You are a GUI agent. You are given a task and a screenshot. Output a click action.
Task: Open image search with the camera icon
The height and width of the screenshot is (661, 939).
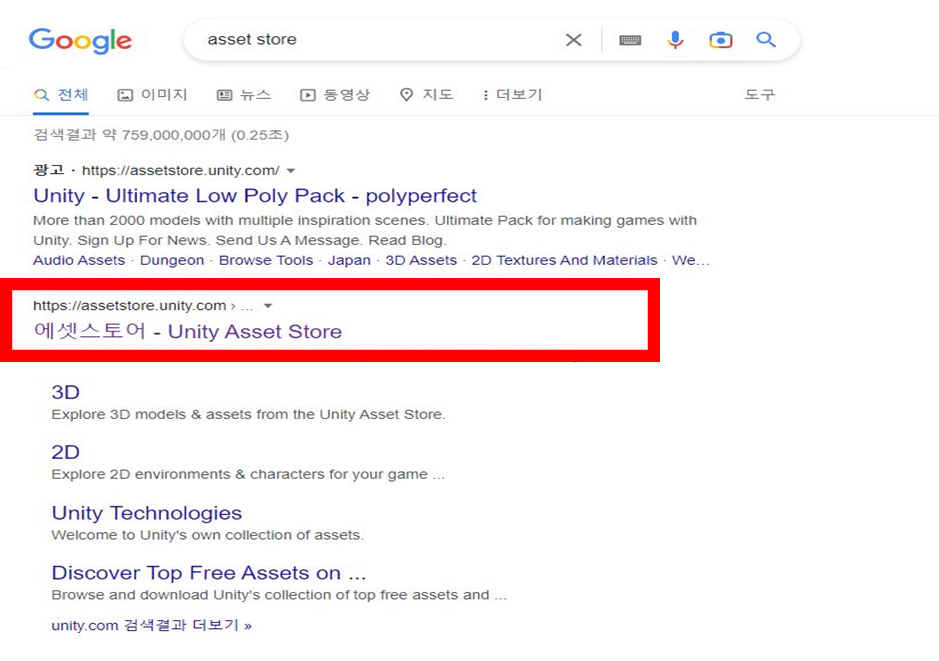pos(720,40)
